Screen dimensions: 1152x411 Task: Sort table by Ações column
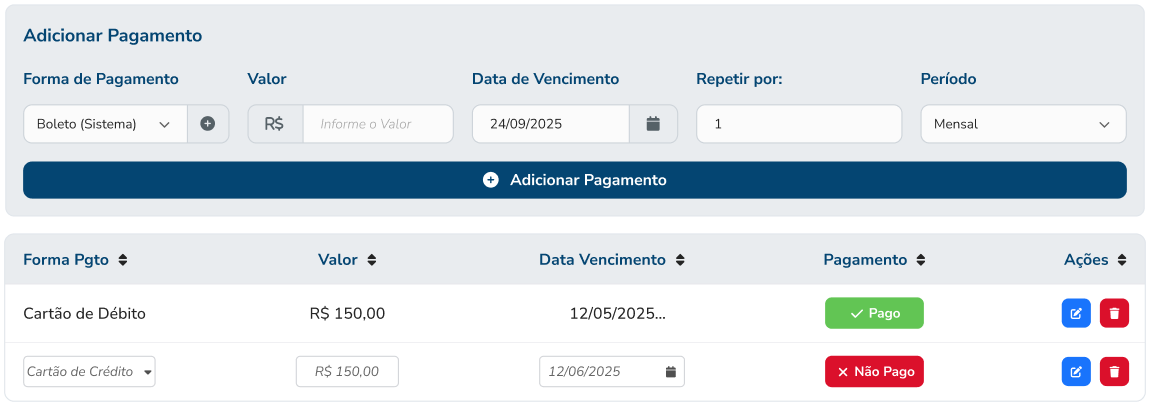point(1122,260)
